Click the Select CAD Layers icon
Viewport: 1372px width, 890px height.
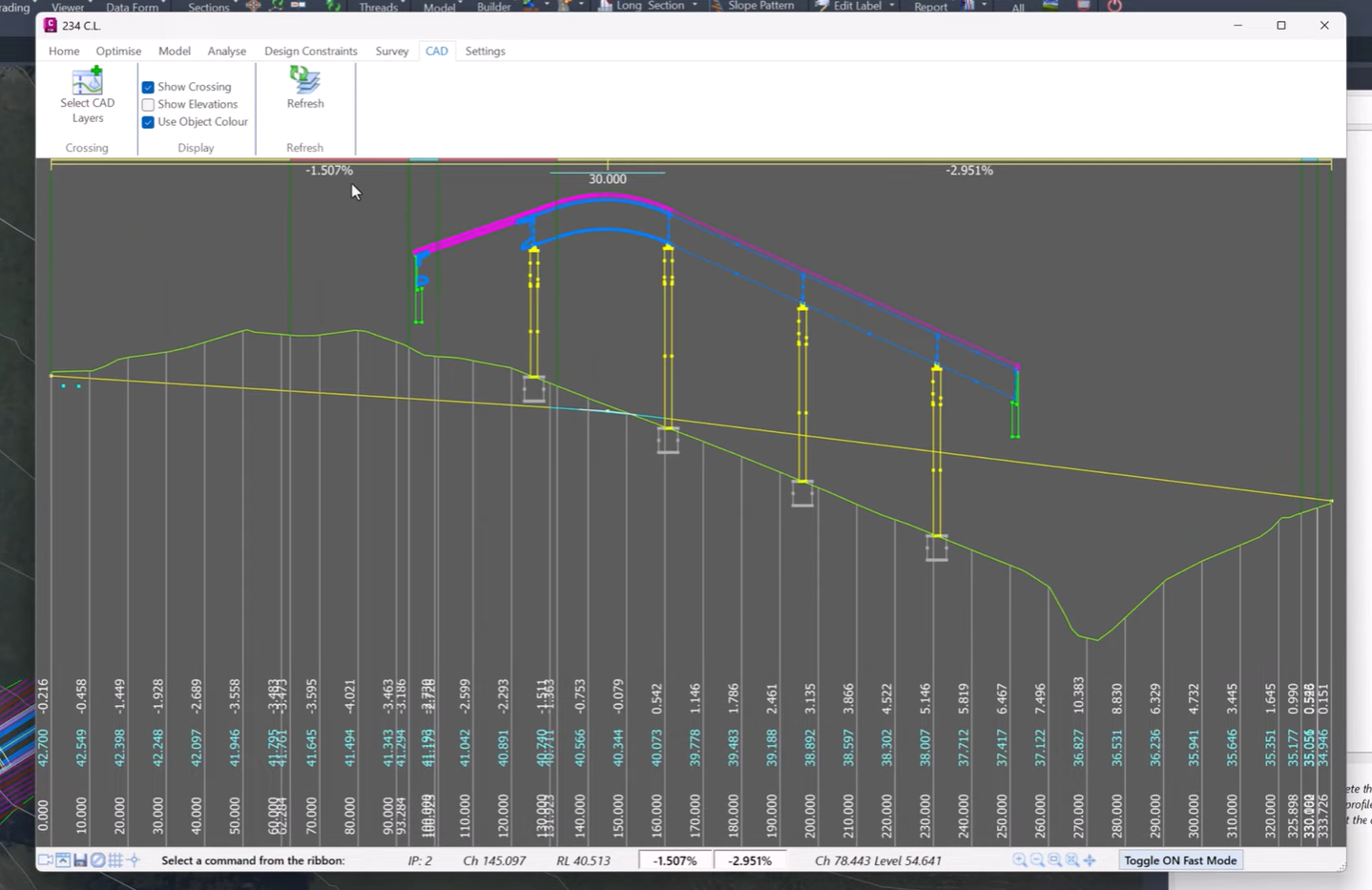tap(87, 80)
